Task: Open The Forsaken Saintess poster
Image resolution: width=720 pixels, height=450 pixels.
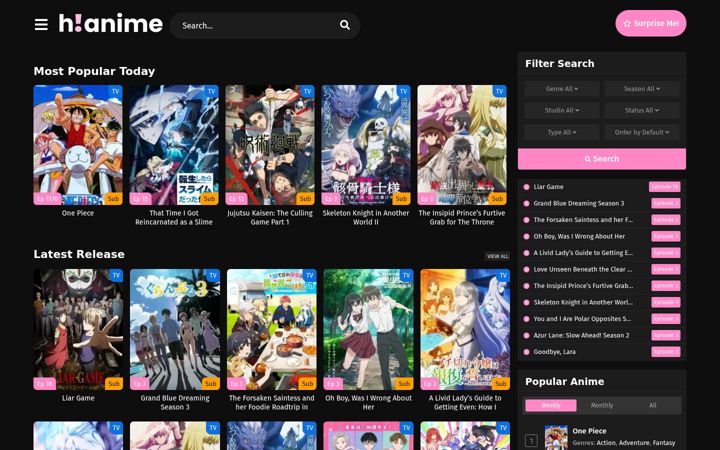Action: tap(272, 329)
